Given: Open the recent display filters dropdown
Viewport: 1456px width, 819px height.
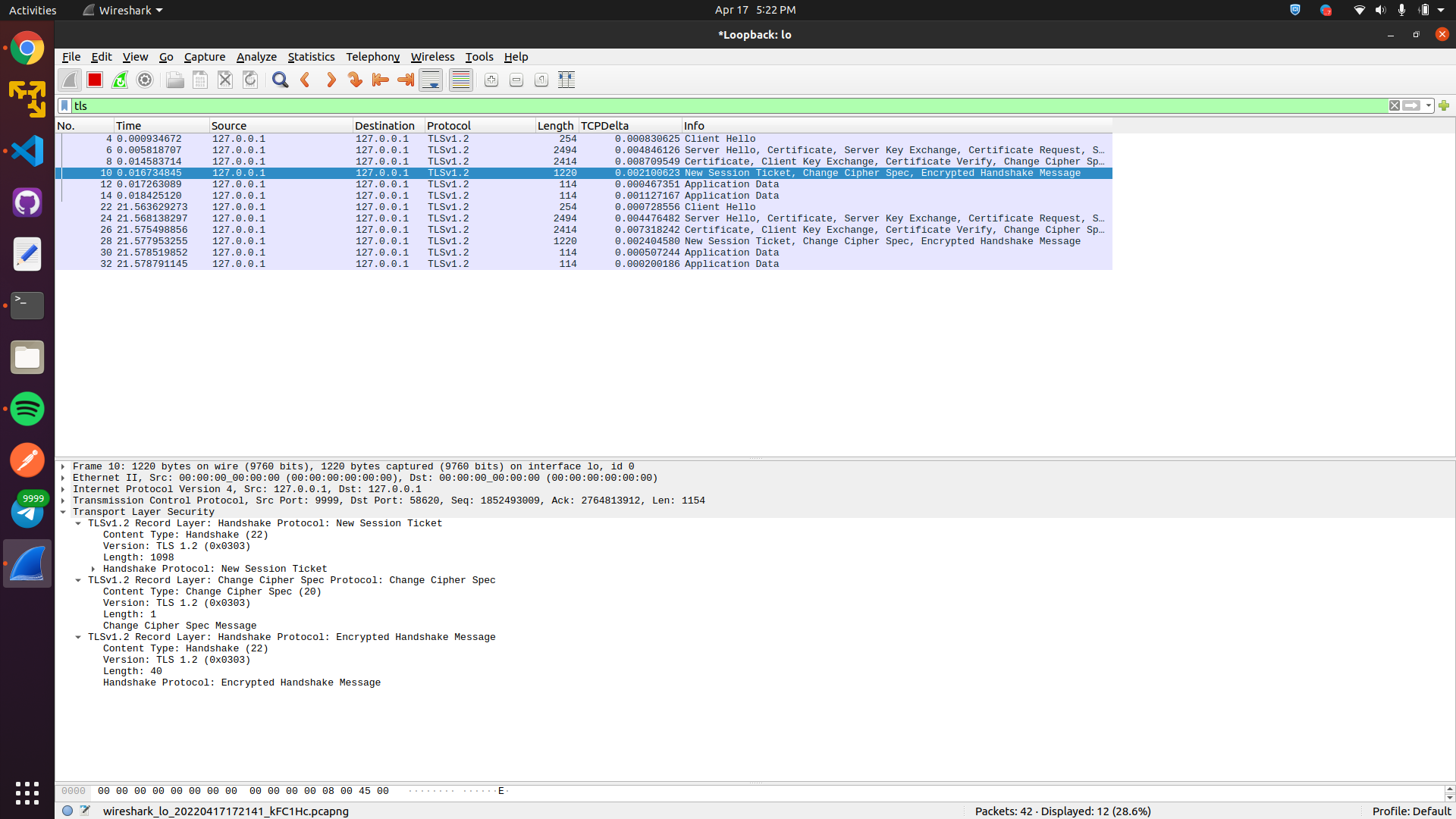Looking at the screenshot, I should pyautogui.click(x=1429, y=105).
